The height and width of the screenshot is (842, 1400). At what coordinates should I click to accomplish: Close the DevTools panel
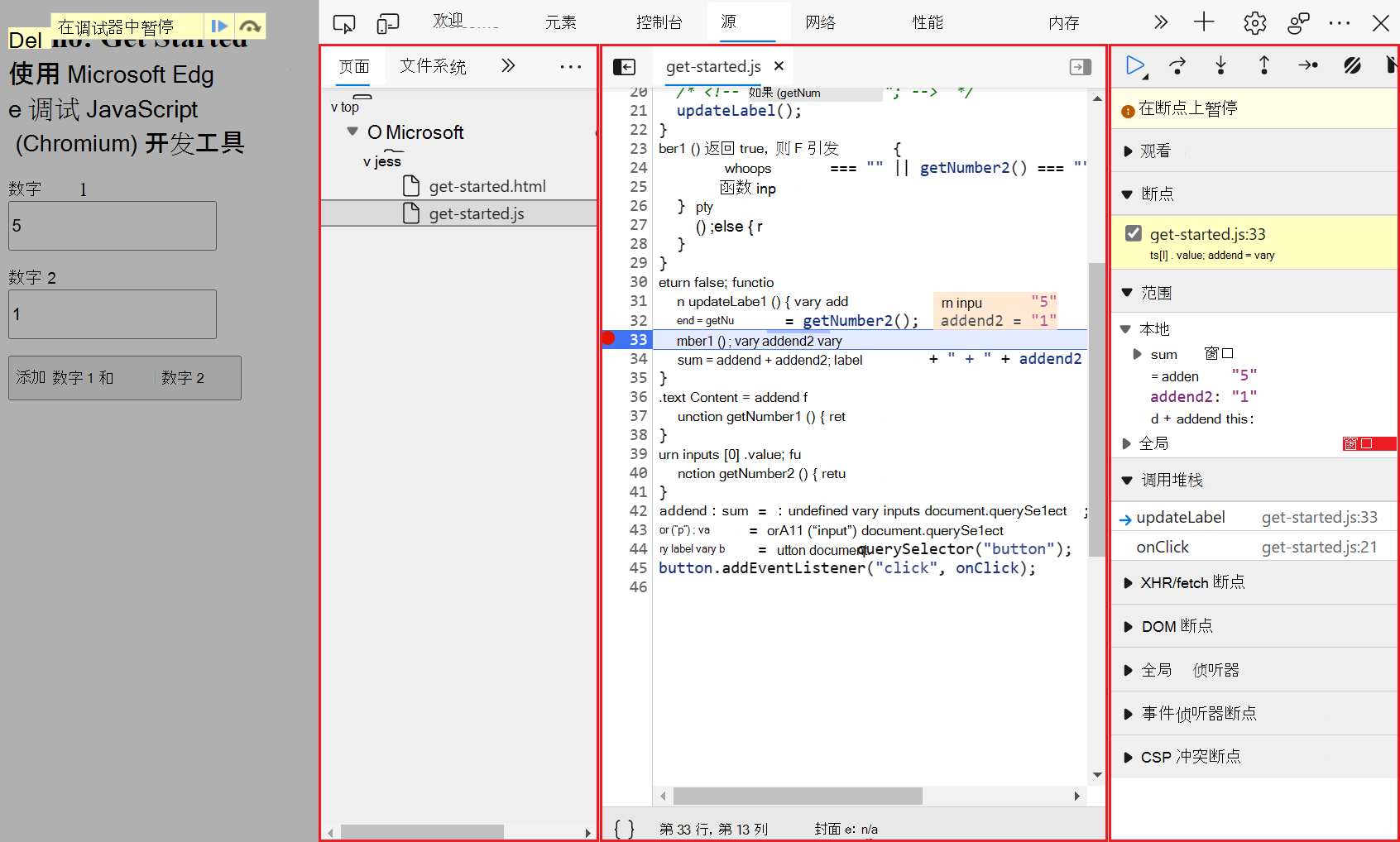tap(1381, 23)
